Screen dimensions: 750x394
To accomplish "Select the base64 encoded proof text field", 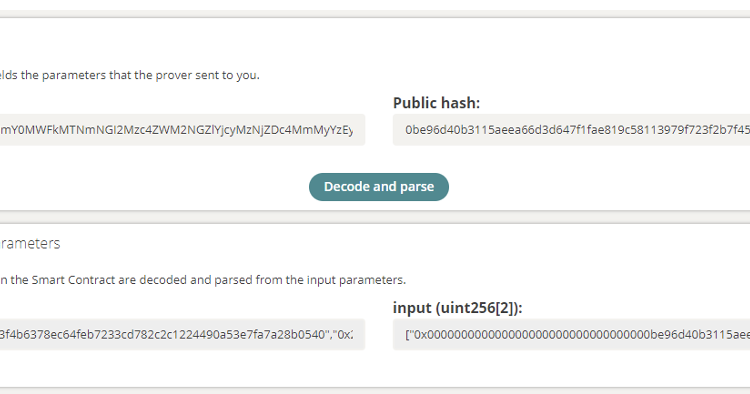I will tap(182, 130).
